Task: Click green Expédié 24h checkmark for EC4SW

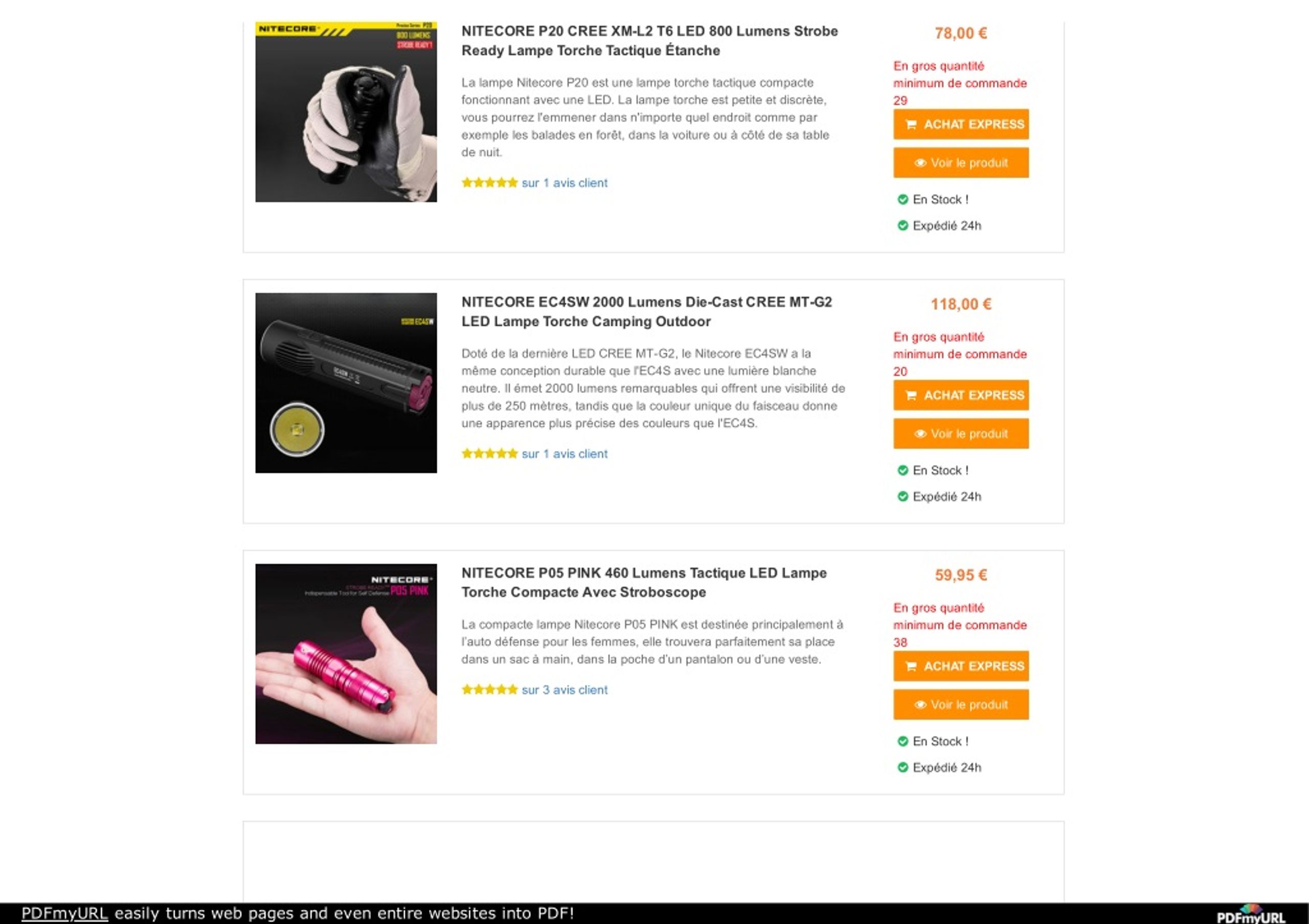Action: coord(902,497)
